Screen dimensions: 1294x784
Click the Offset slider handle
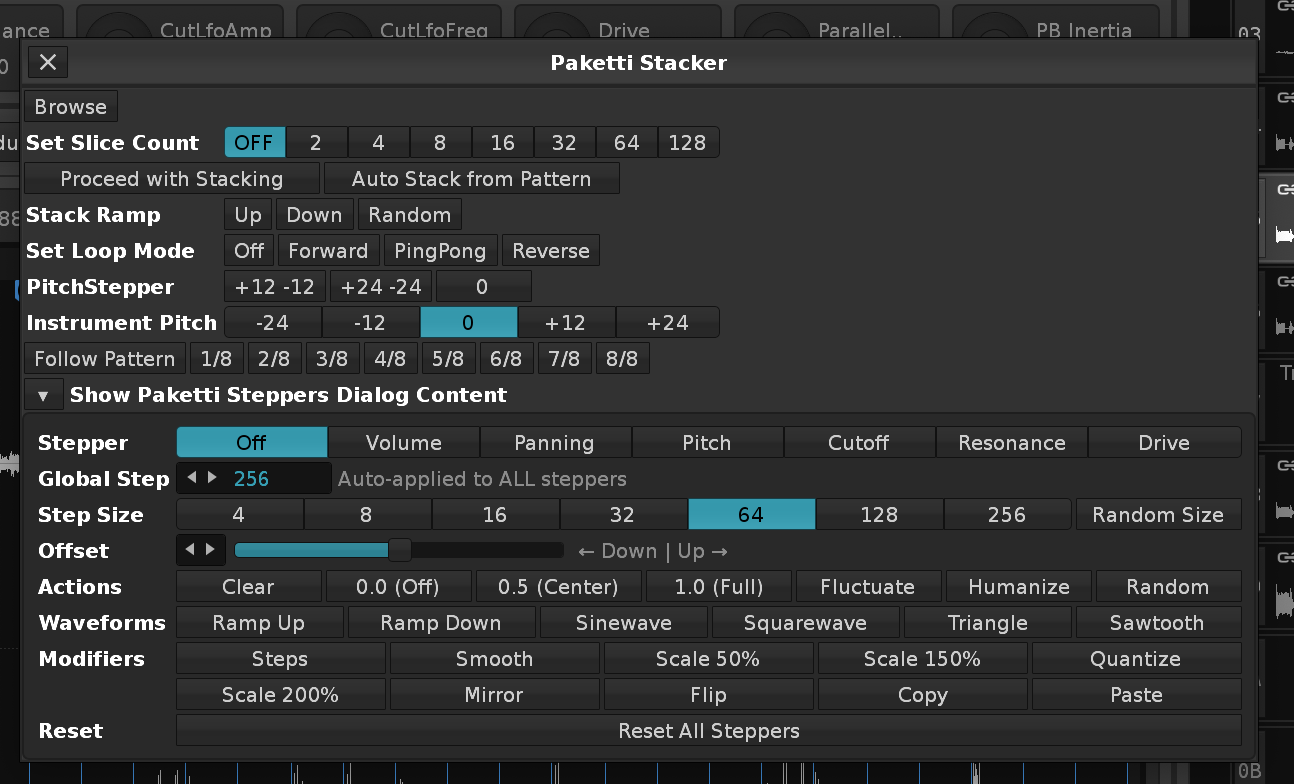click(x=399, y=550)
